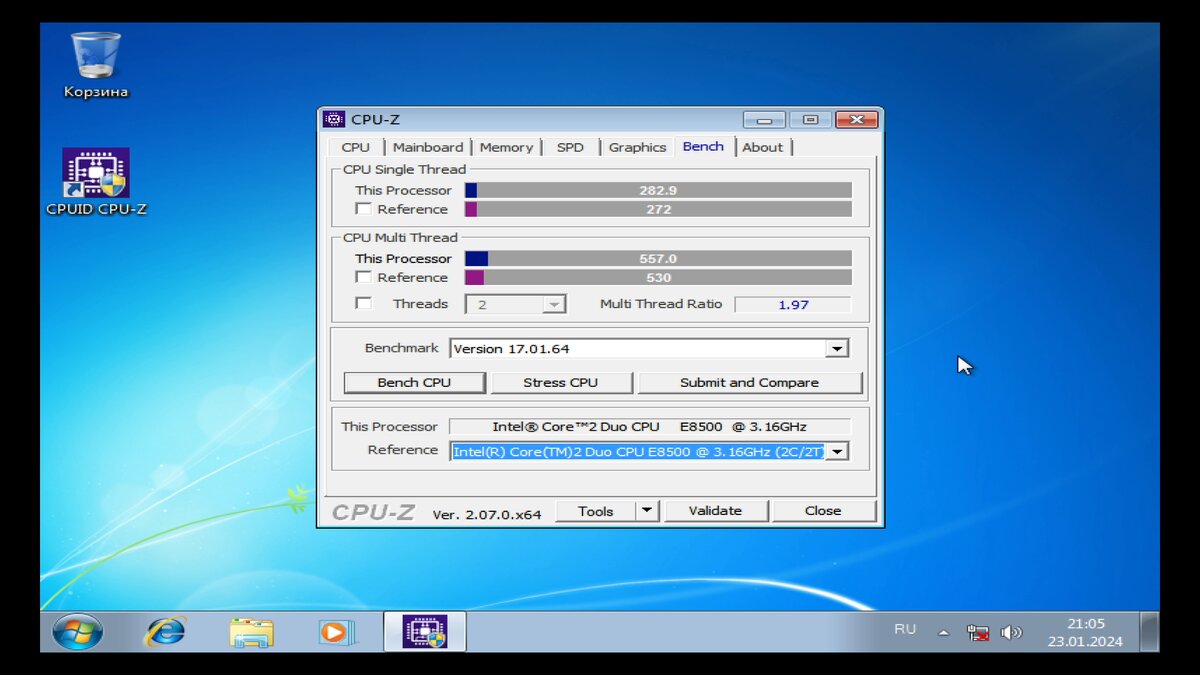The width and height of the screenshot is (1200, 675).
Task: Expand the Reference processor dropdown
Action: (x=837, y=451)
